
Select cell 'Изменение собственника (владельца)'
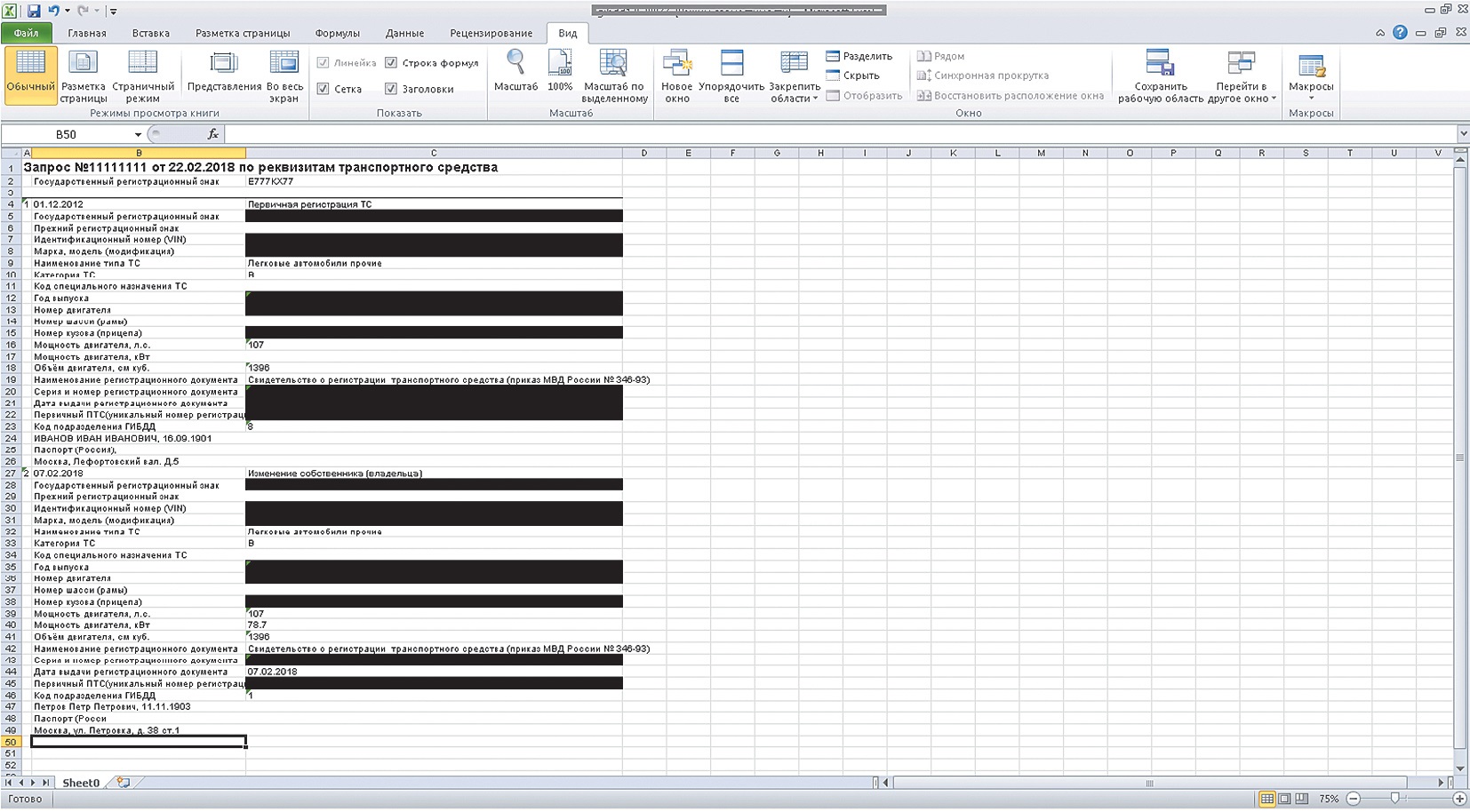coord(434,474)
